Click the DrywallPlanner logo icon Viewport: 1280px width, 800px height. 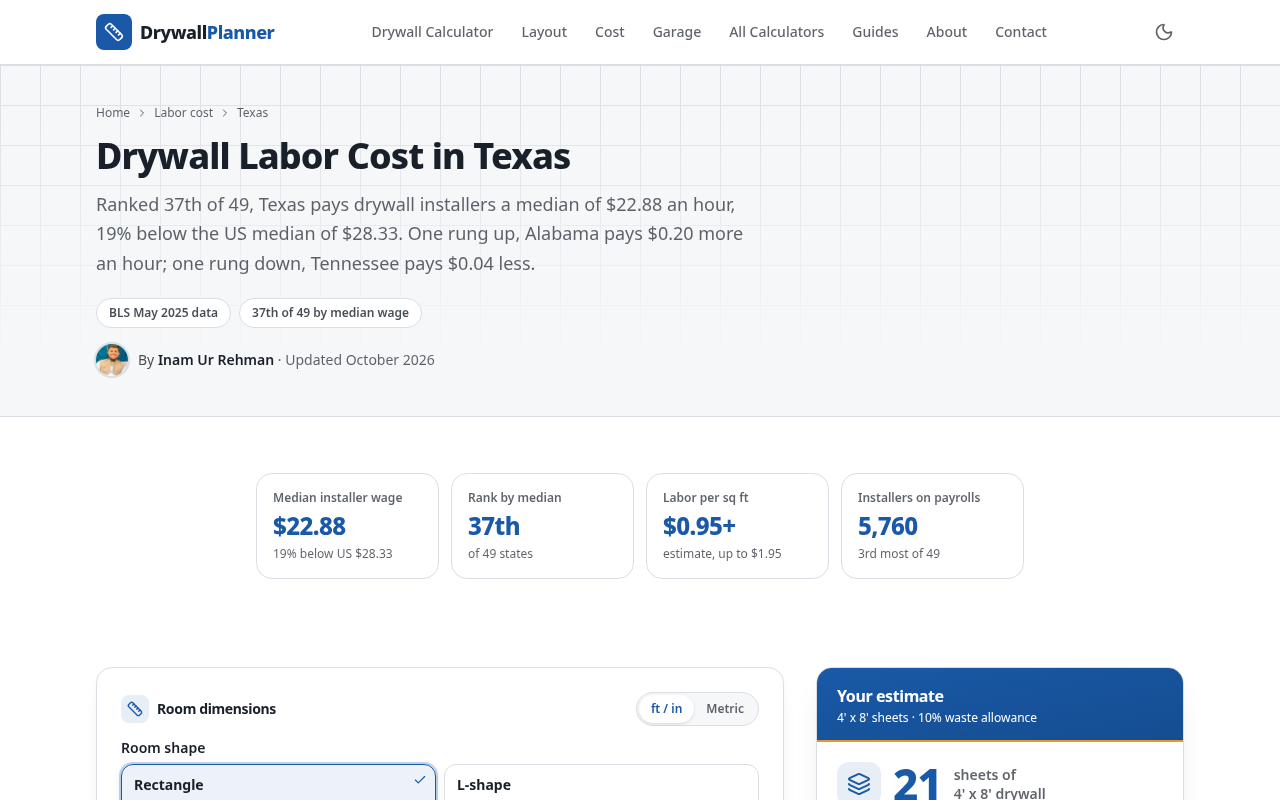coord(114,32)
